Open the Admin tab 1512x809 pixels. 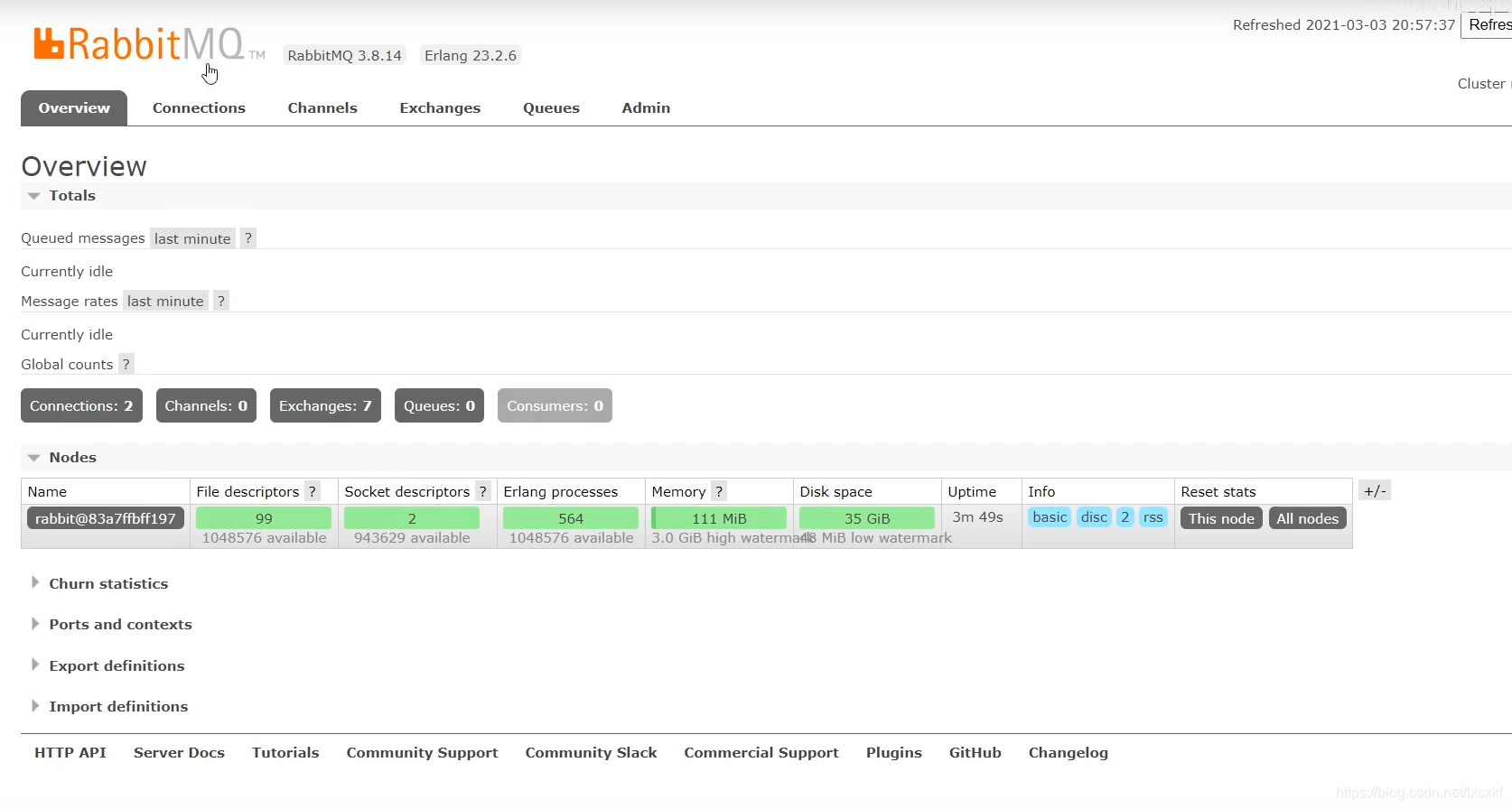coord(646,108)
